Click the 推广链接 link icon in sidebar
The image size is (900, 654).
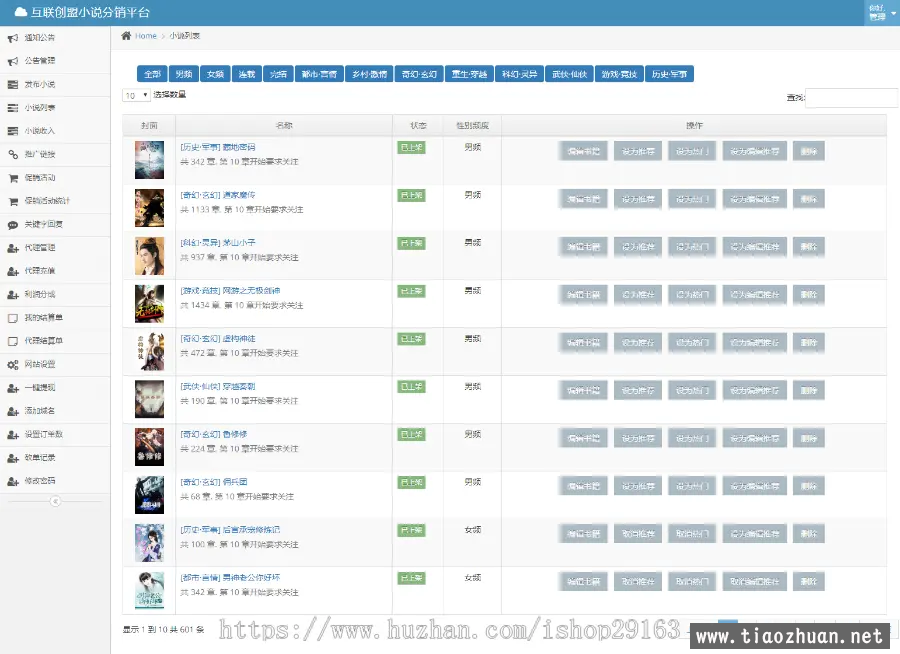point(13,154)
